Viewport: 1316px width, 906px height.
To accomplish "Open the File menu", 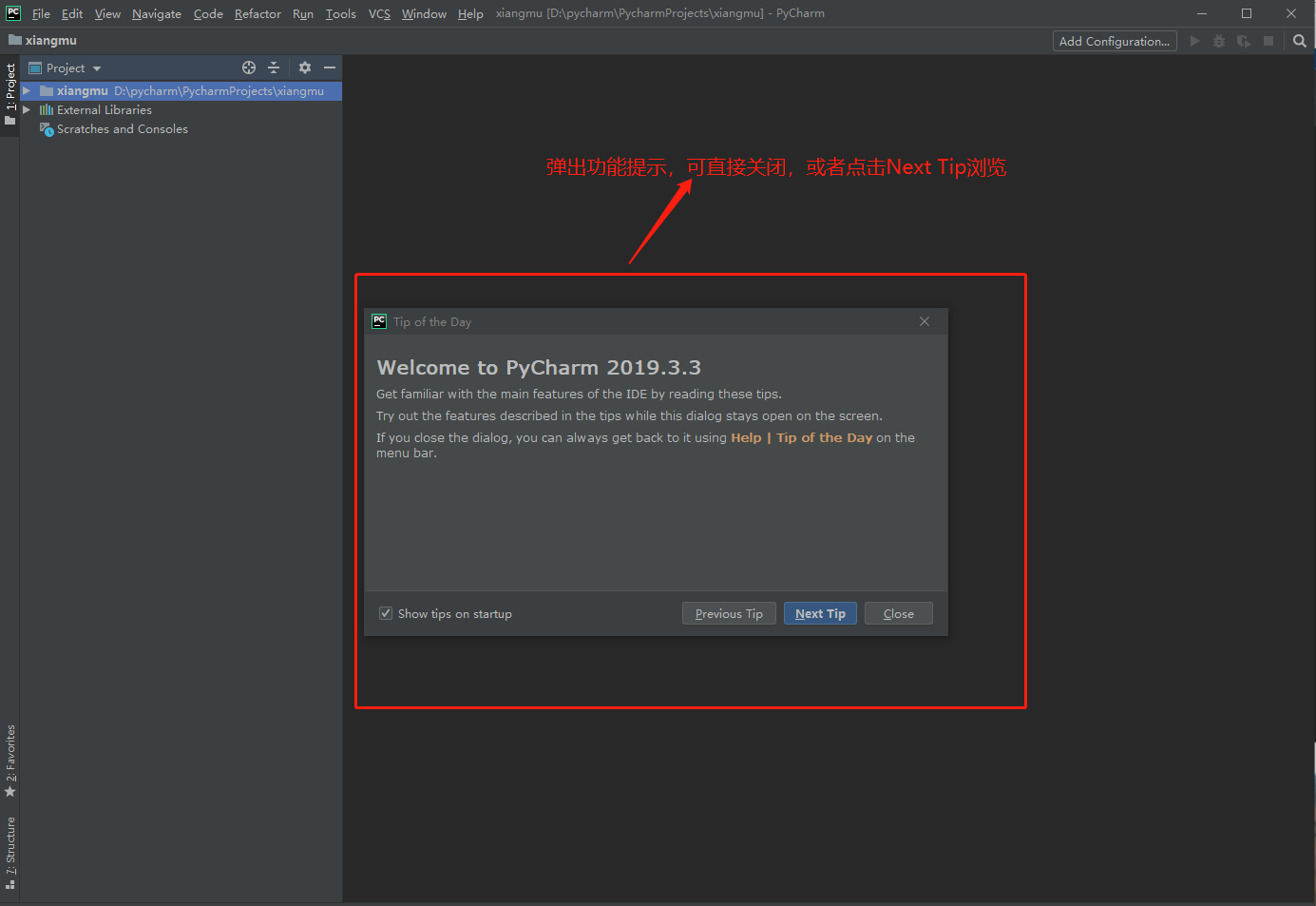I will click(41, 13).
